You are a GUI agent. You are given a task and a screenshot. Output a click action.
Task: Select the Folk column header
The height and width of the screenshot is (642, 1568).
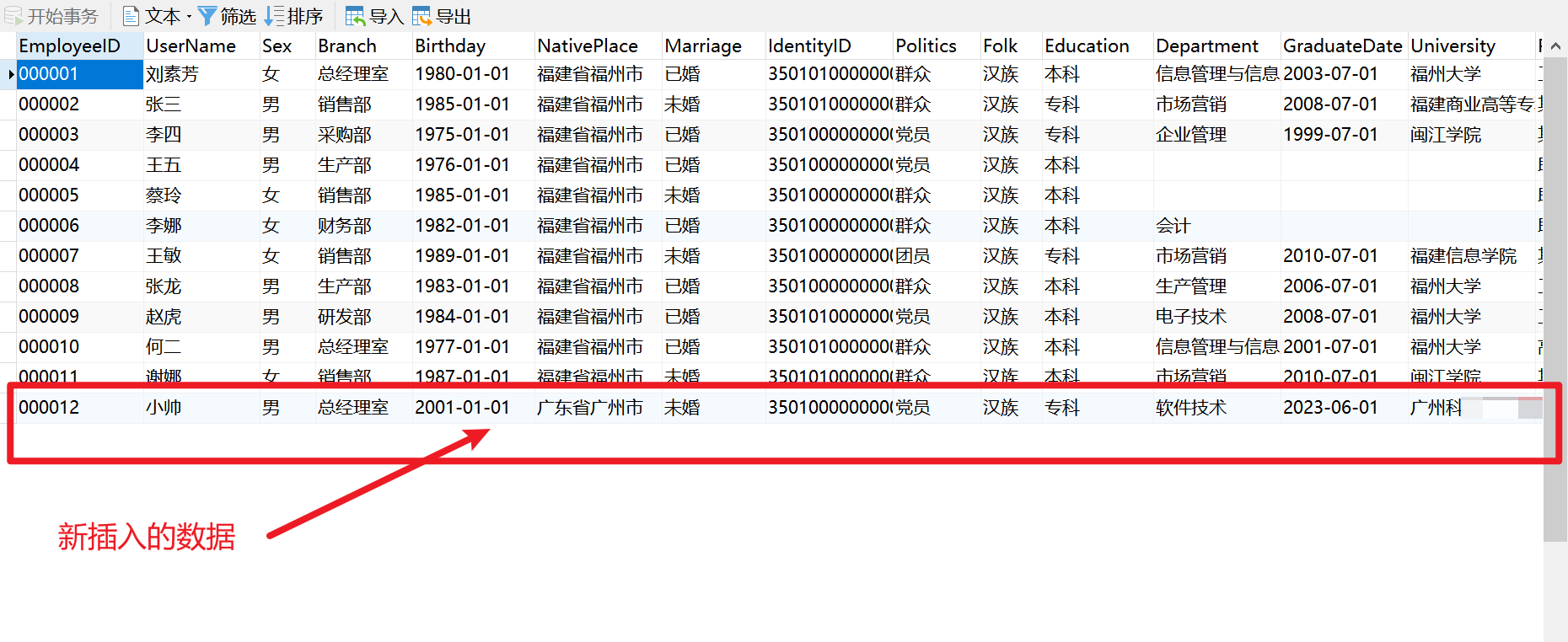[1012, 45]
